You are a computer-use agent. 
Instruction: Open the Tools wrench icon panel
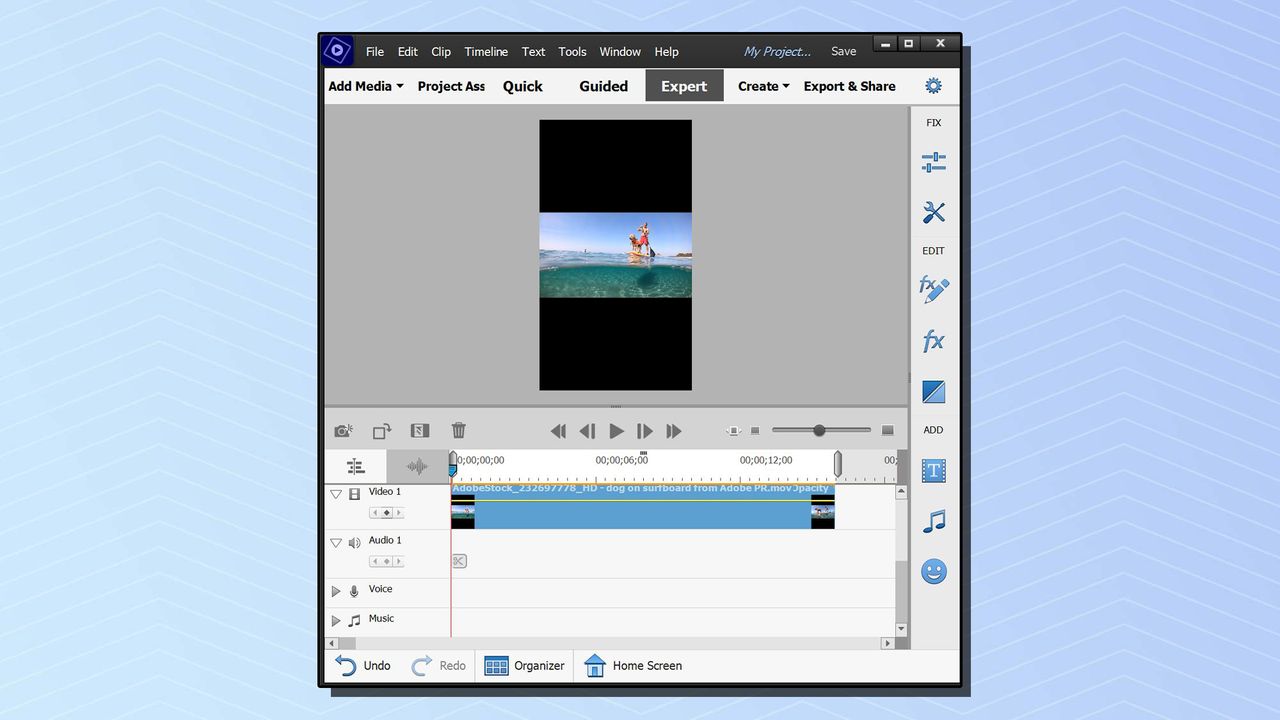933,212
